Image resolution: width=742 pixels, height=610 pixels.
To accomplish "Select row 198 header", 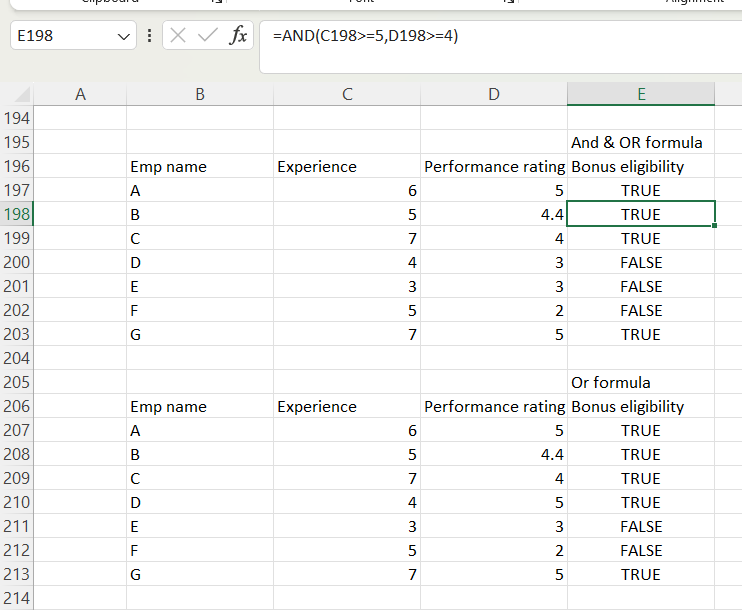I will (17, 214).
